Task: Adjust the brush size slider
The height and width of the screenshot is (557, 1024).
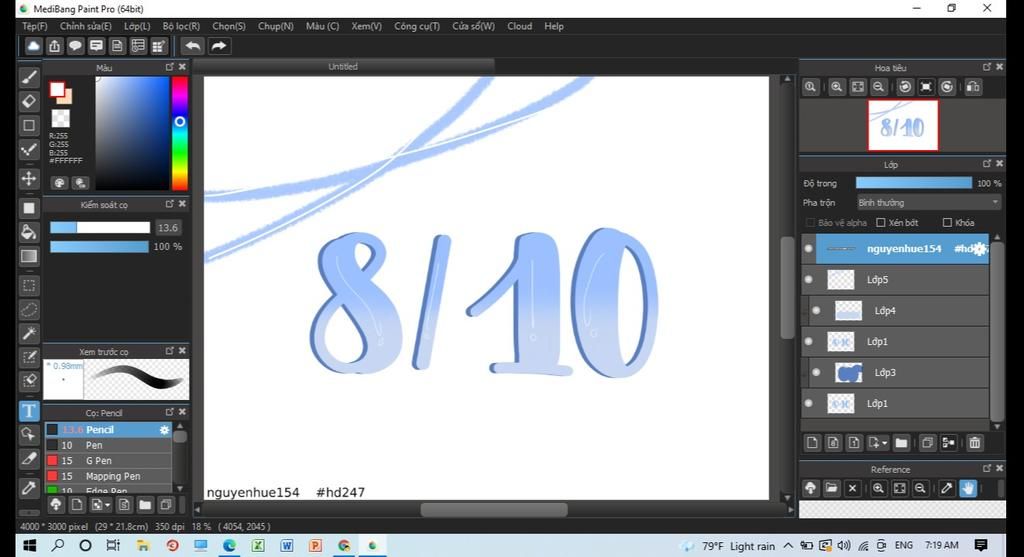Action: pos(100,227)
